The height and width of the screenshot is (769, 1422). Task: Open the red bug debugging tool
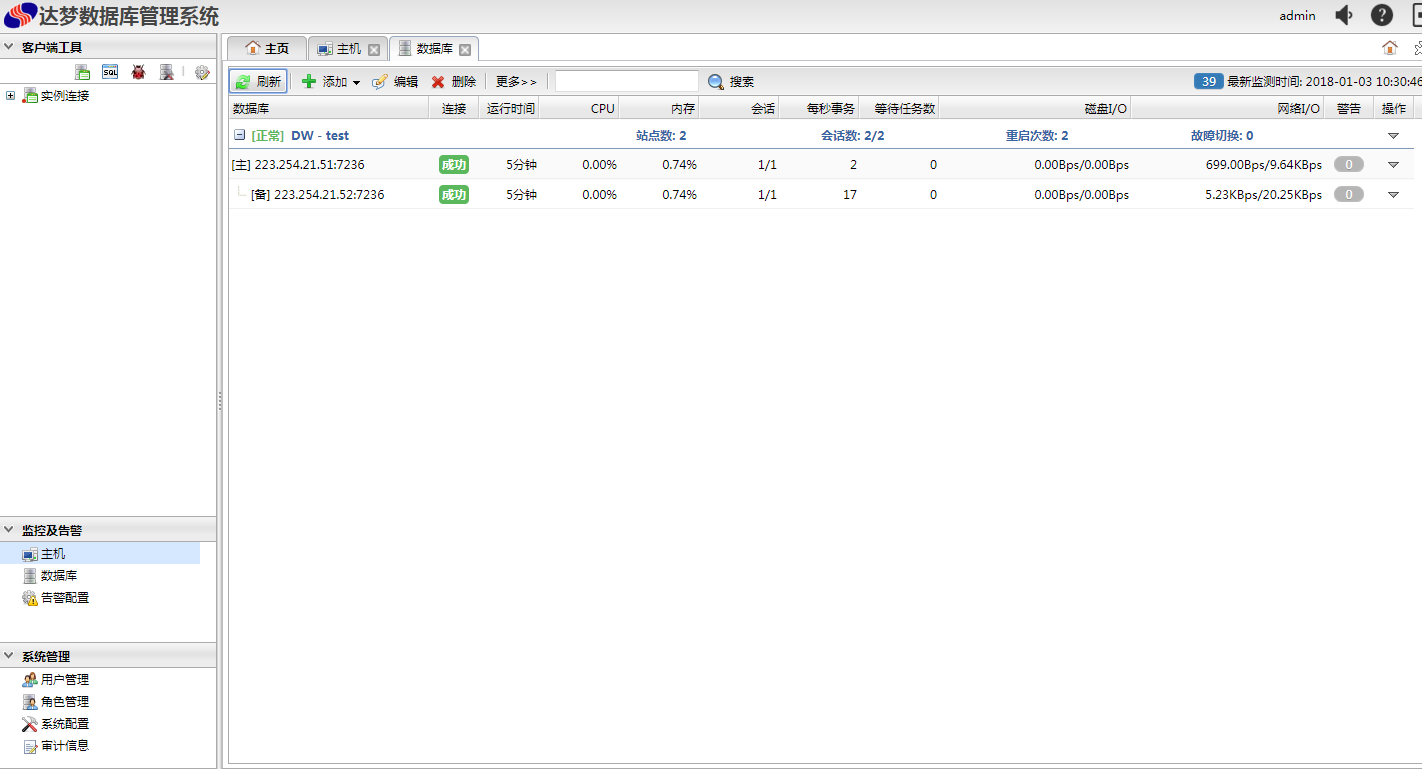click(138, 72)
